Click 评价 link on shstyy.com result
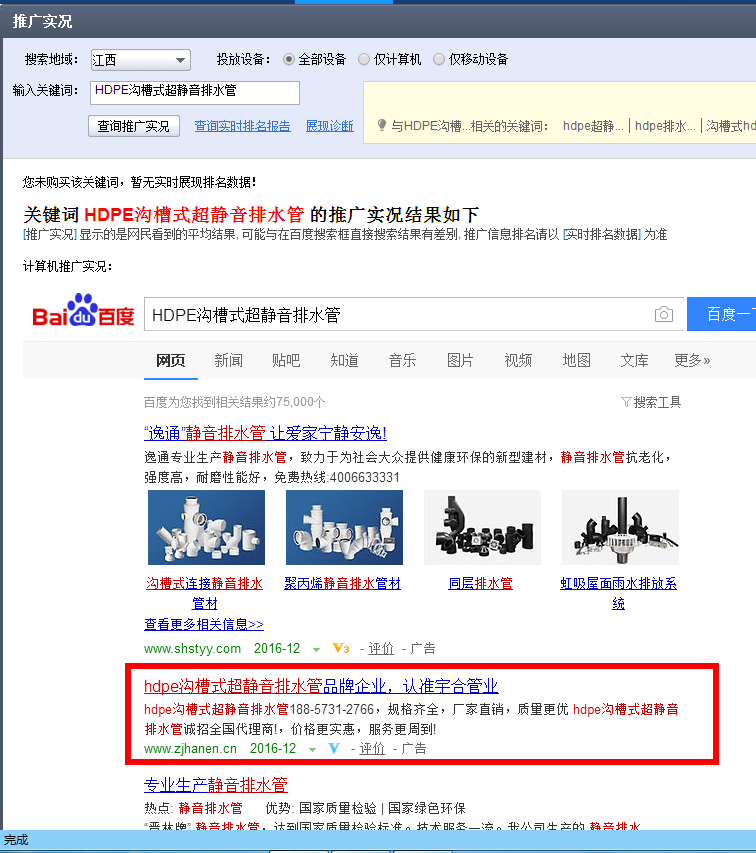Viewport: 756px width, 853px height. tap(381, 648)
